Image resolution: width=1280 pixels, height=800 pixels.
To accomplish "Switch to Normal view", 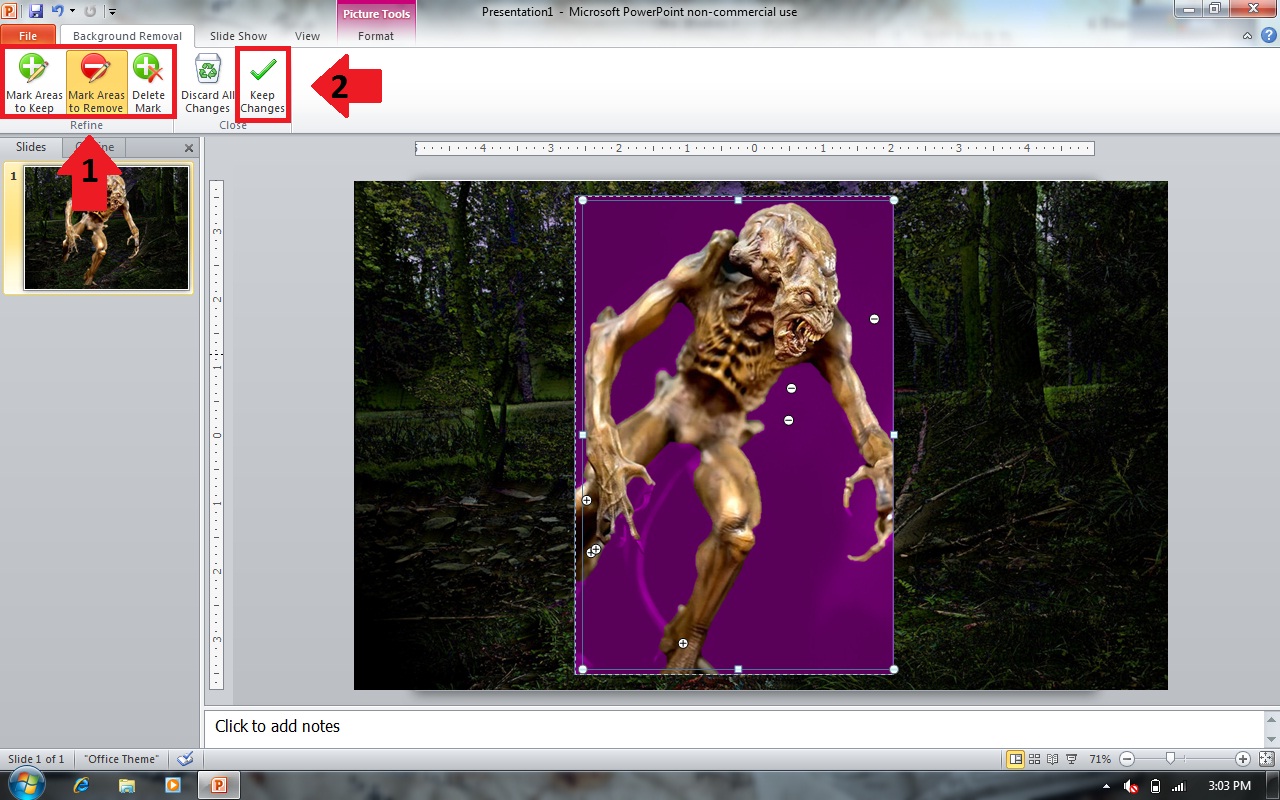I will click(1016, 759).
